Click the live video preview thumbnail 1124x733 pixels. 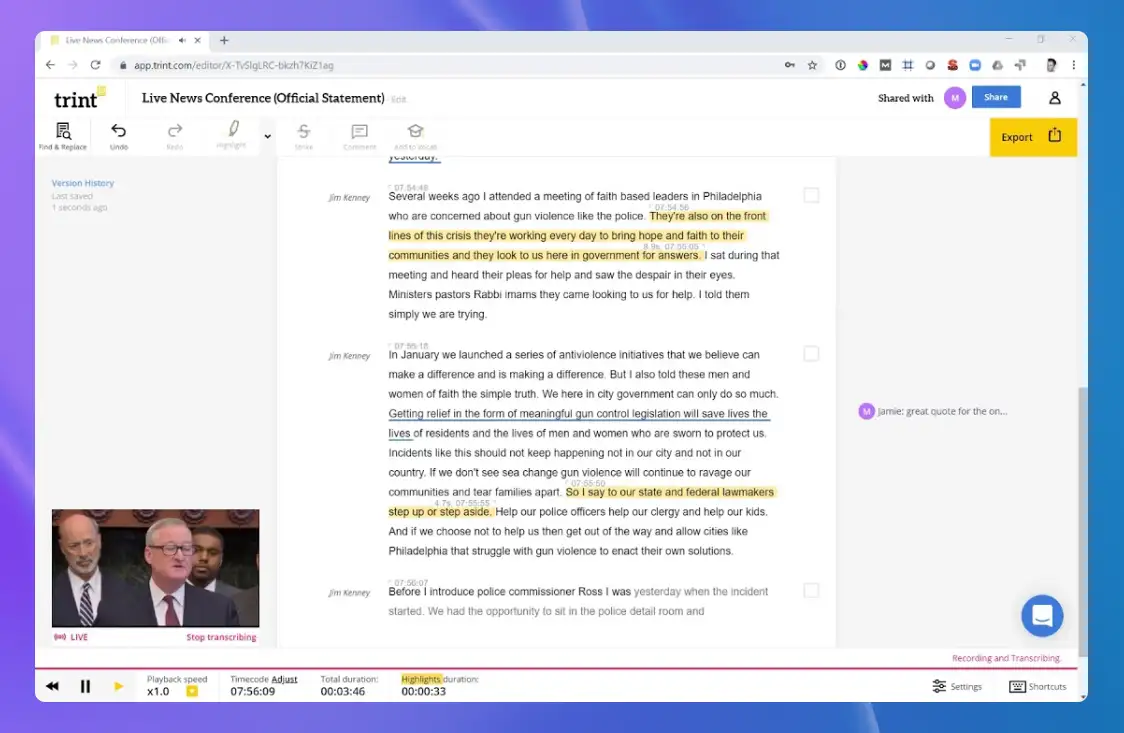[x=156, y=568]
